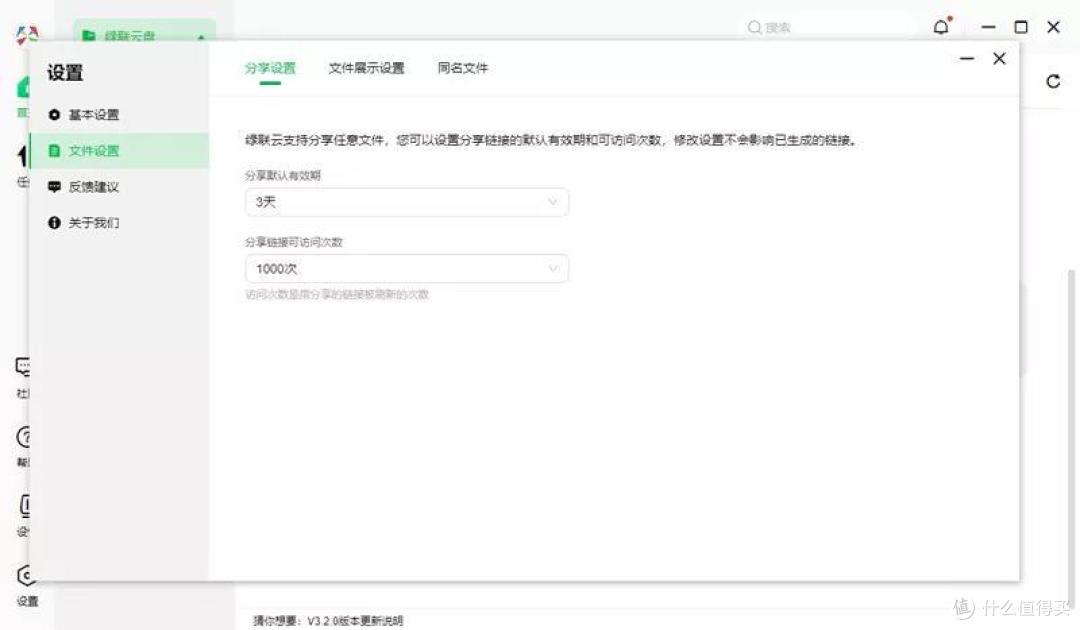Click the 设置 gear icon in left rail

(x=26, y=576)
